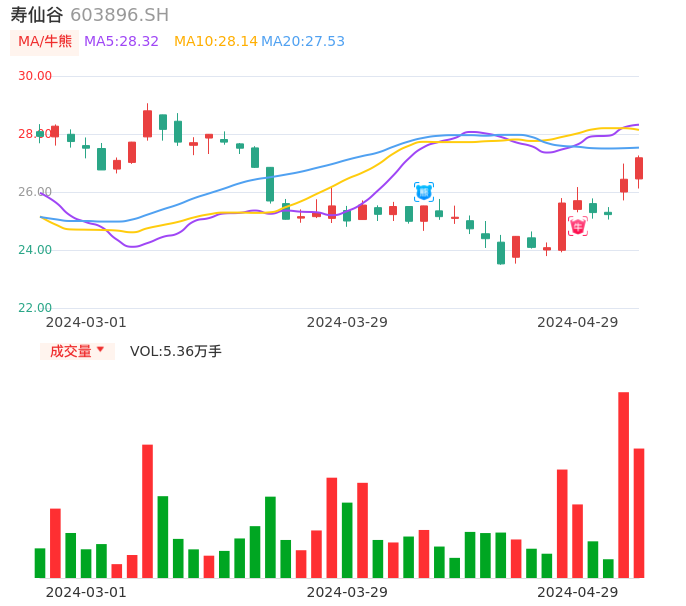Click the tallest red volume bar

(x=623, y=485)
